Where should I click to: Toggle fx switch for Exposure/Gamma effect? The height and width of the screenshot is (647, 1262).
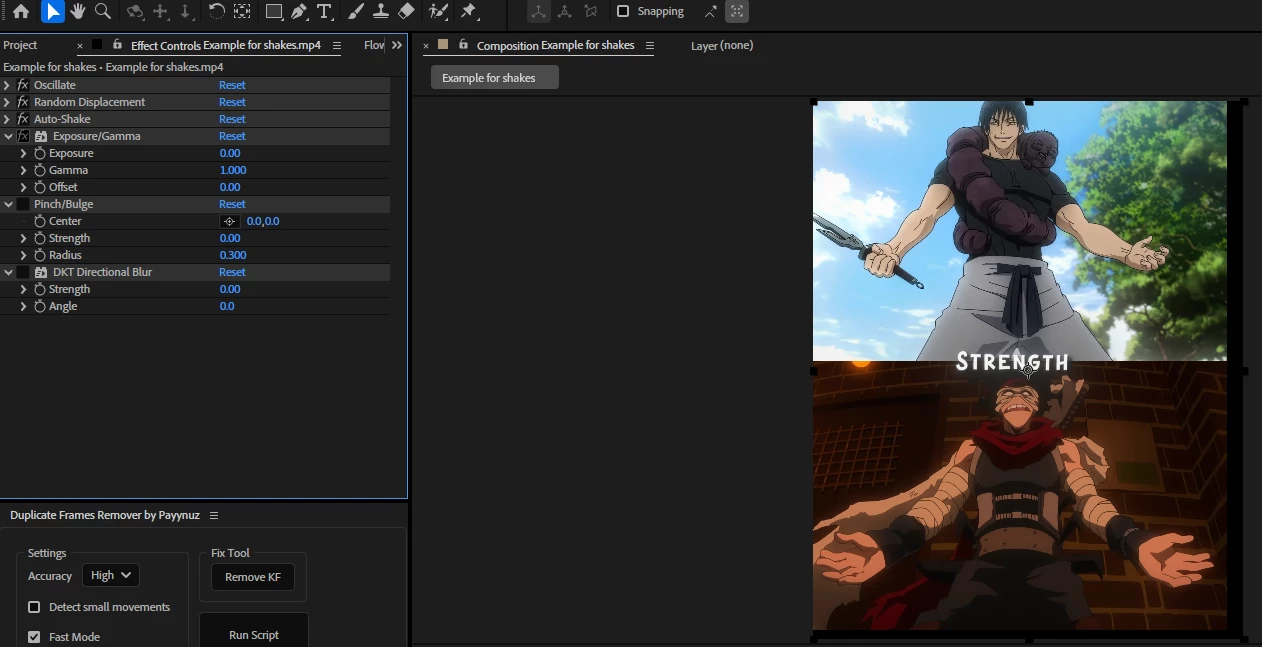(23, 136)
